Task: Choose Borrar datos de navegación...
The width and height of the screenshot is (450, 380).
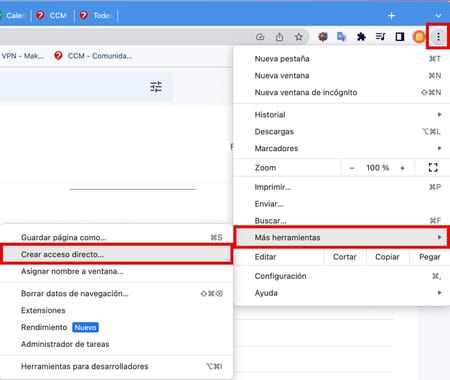Action: click(x=116, y=294)
